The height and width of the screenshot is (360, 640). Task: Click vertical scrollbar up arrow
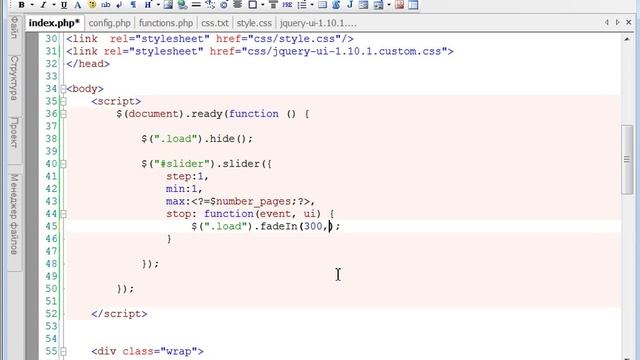tap(627, 39)
